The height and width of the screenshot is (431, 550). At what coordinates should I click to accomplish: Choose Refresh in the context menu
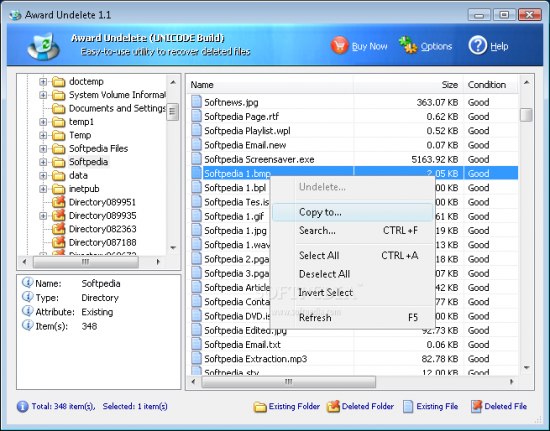pos(353,317)
